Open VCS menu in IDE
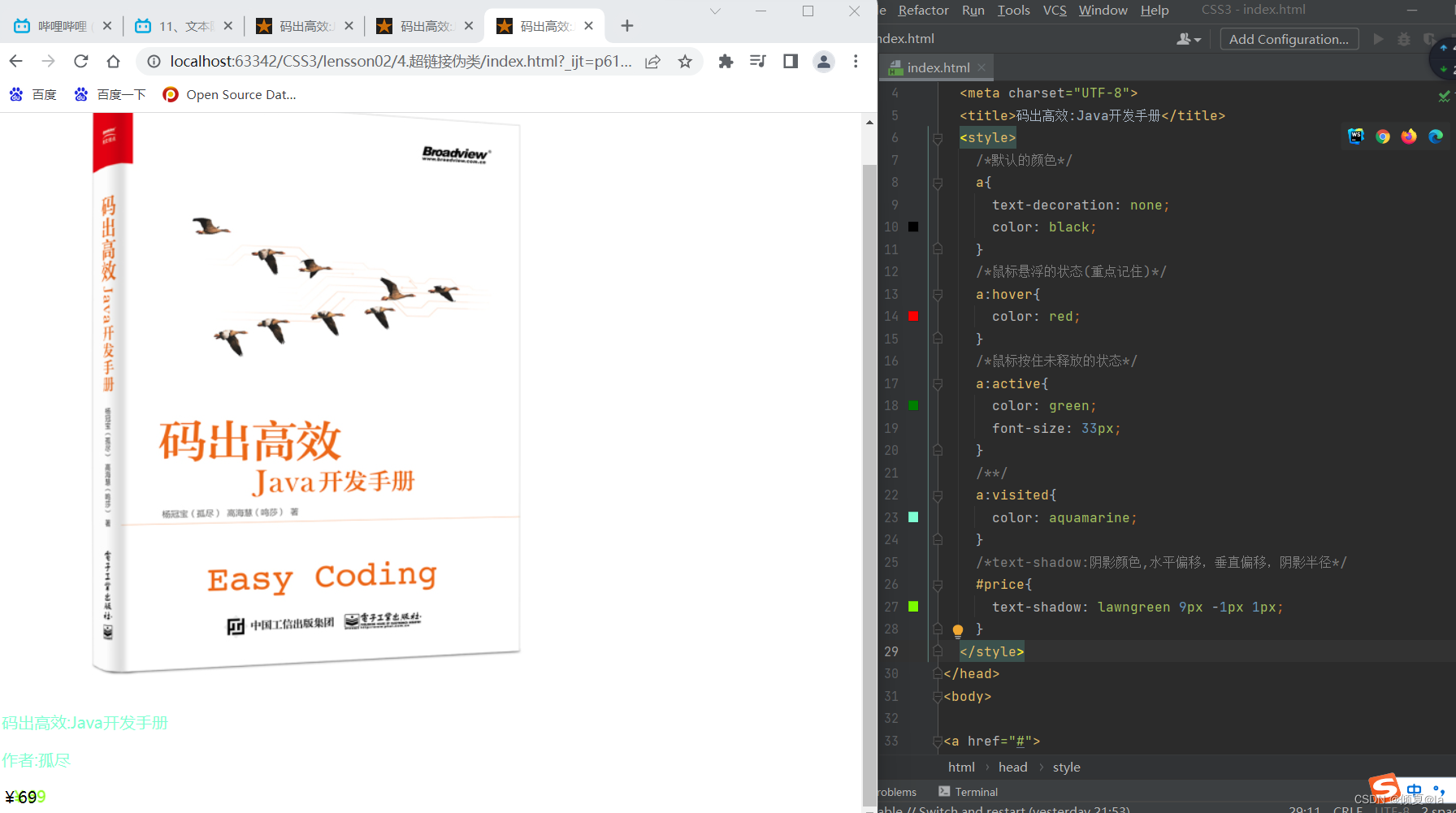Image resolution: width=1456 pixels, height=813 pixels. (x=1055, y=11)
